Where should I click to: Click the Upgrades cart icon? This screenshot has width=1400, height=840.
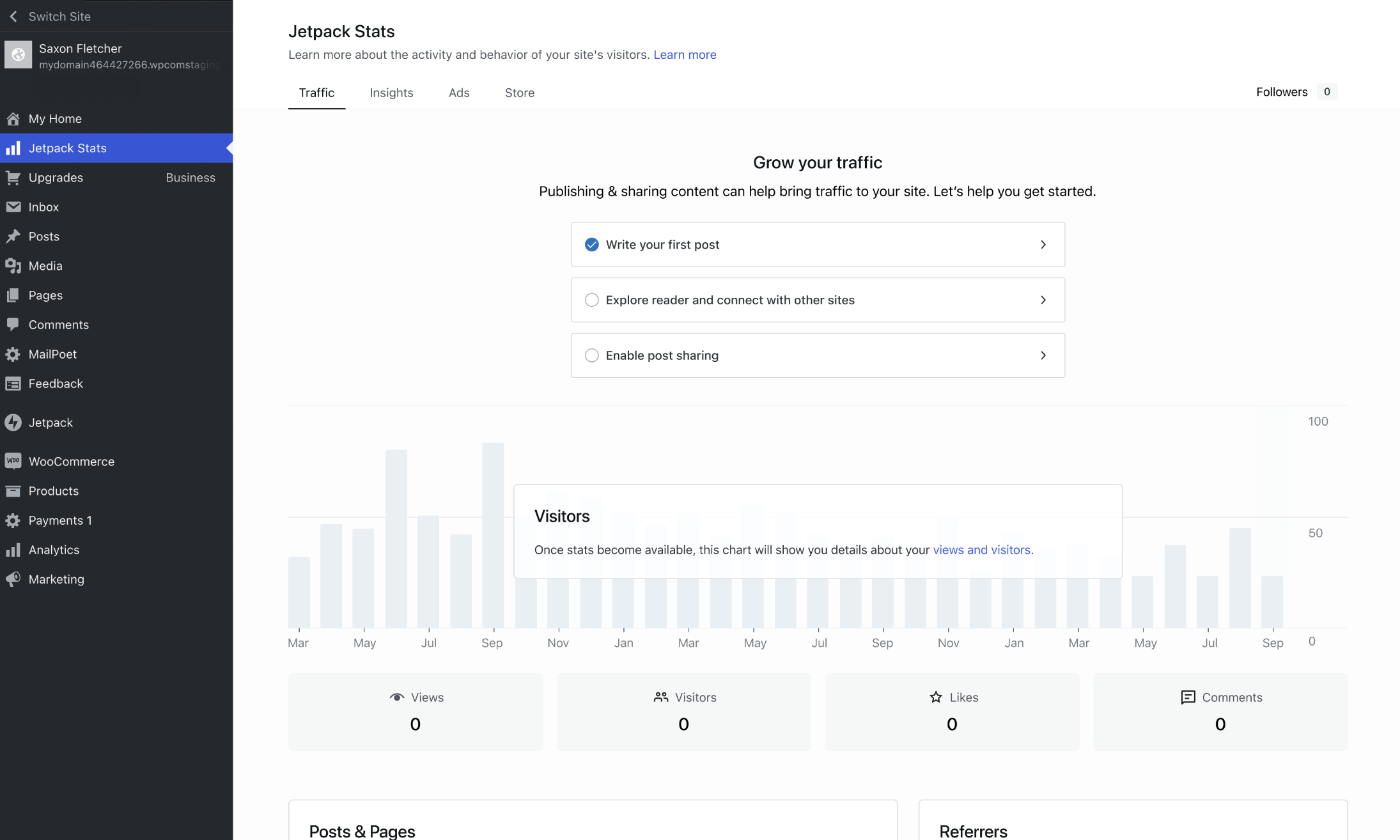coord(13,178)
